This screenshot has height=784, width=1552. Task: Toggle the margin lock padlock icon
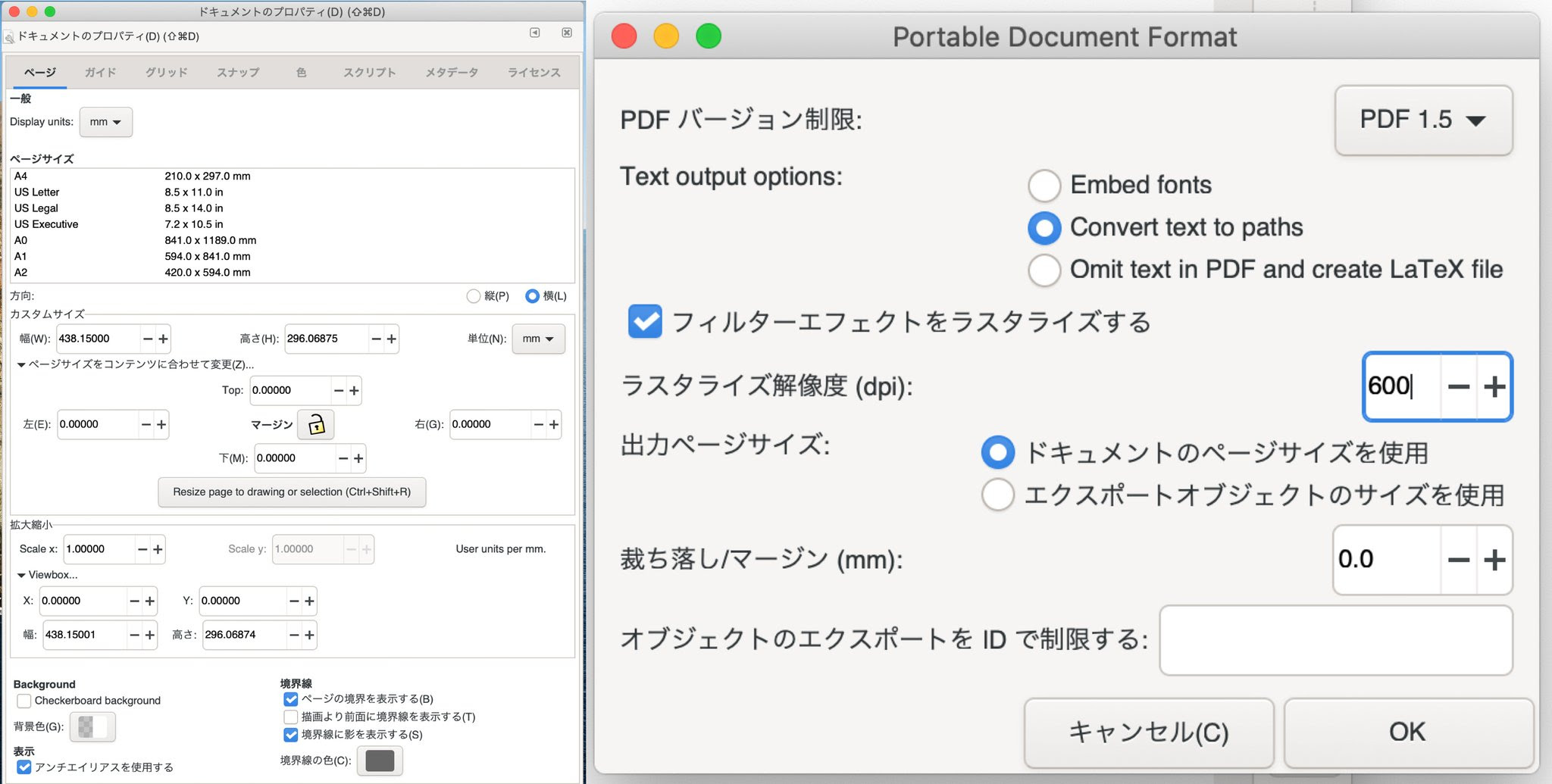pos(316,424)
